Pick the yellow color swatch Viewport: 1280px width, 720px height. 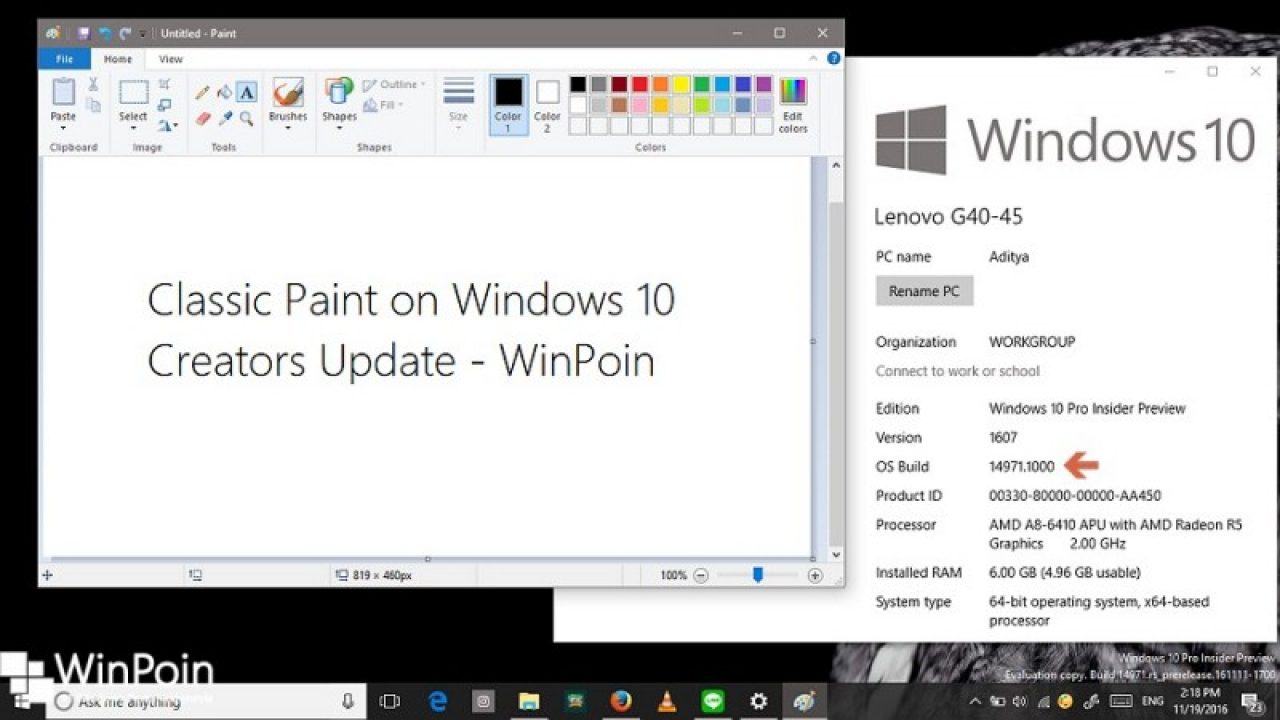681,84
